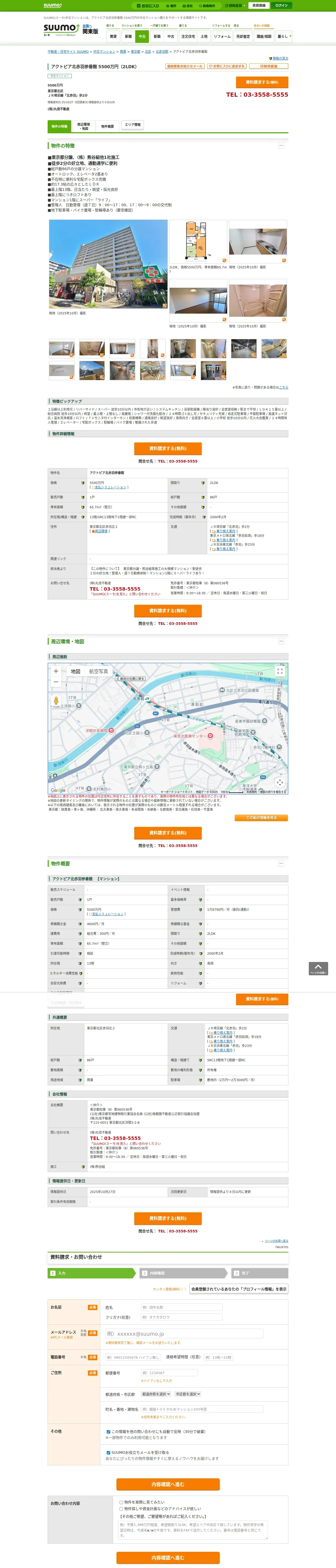Click the 北赤羽駅 breadcrumb link
This screenshot has width=336, height=1568.
click(162, 52)
